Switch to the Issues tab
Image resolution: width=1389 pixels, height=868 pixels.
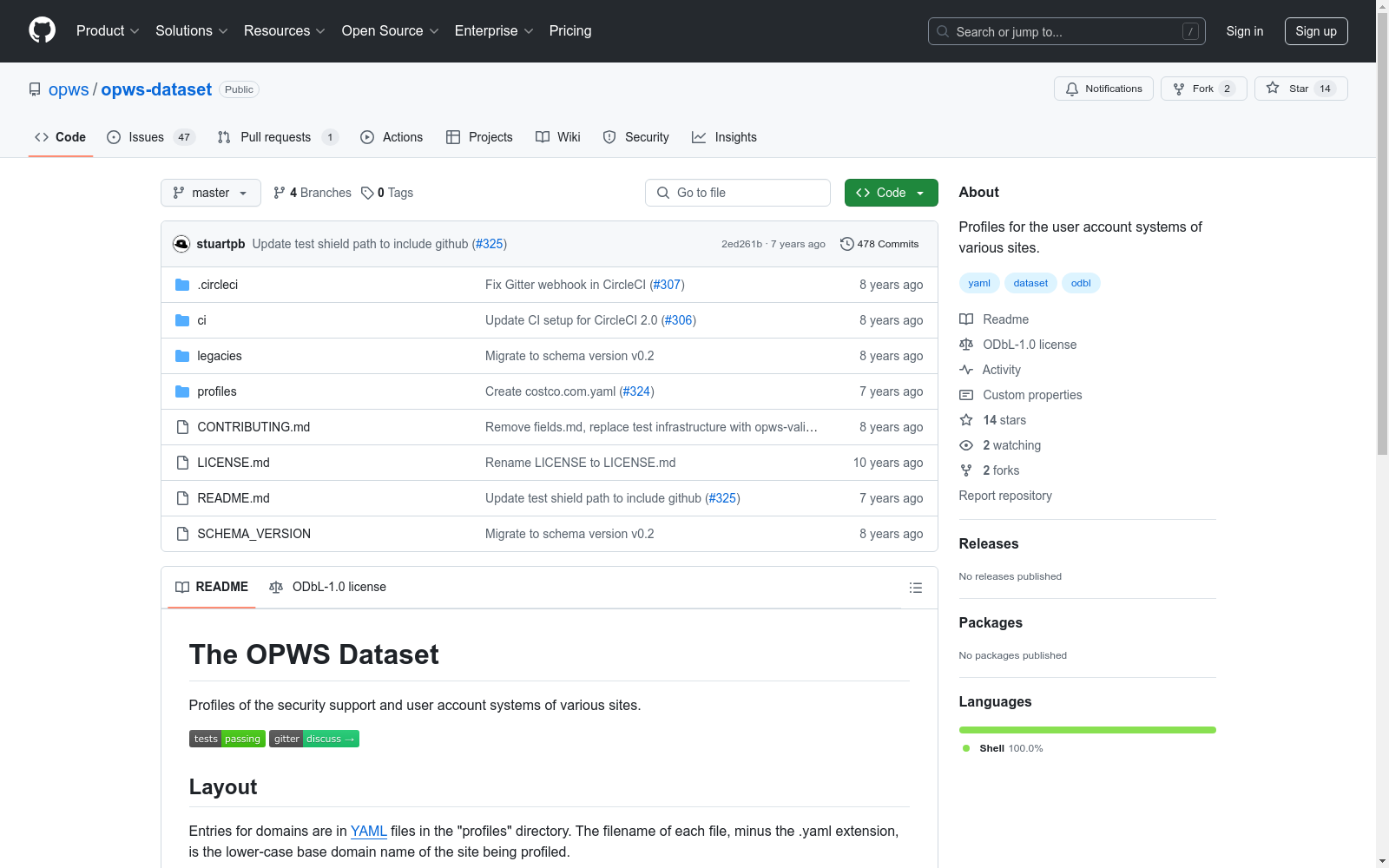(151, 137)
